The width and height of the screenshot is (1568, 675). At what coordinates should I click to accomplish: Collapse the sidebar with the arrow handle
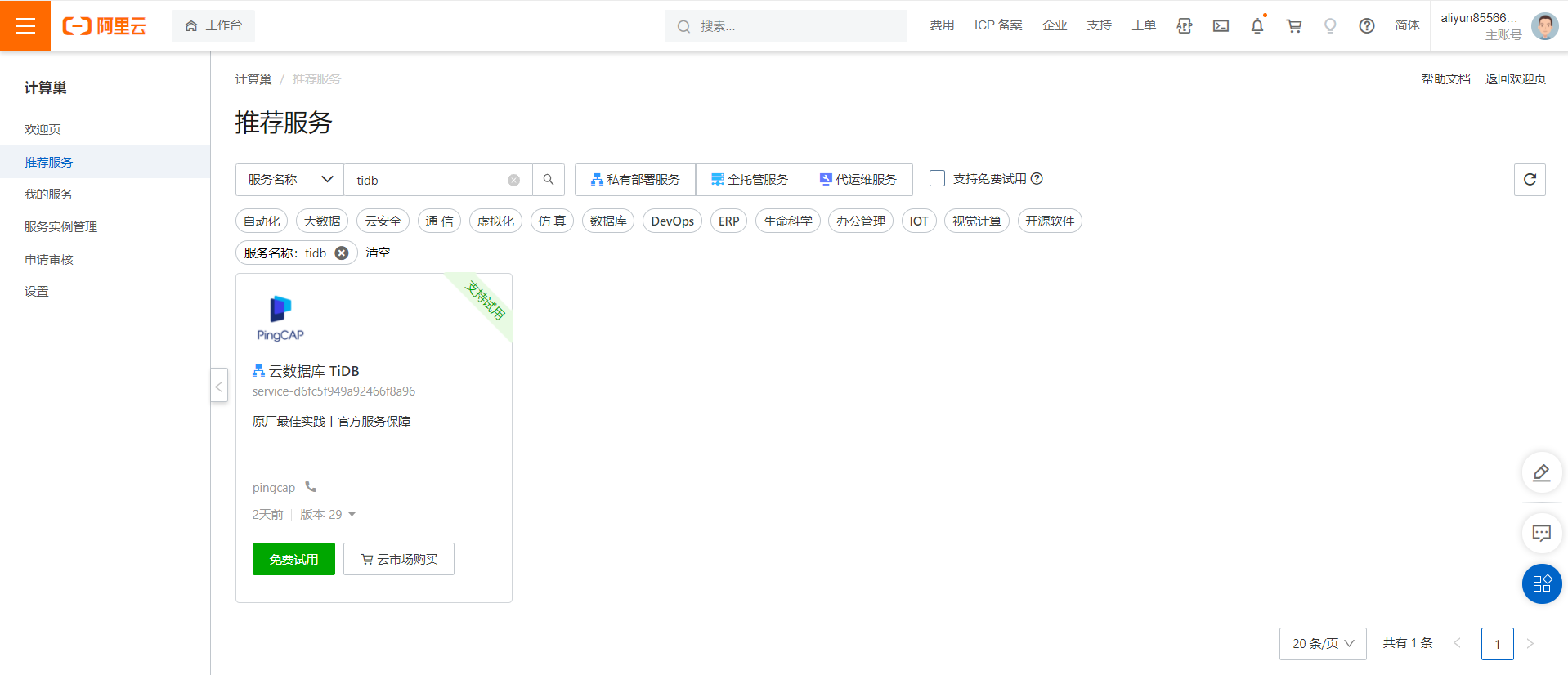click(x=218, y=386)
